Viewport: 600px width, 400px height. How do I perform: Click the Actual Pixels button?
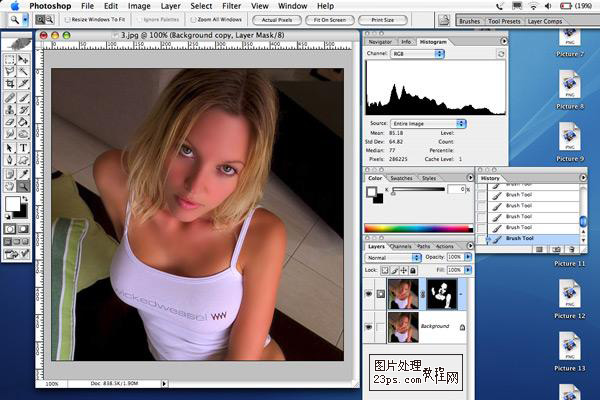(277, 20)
